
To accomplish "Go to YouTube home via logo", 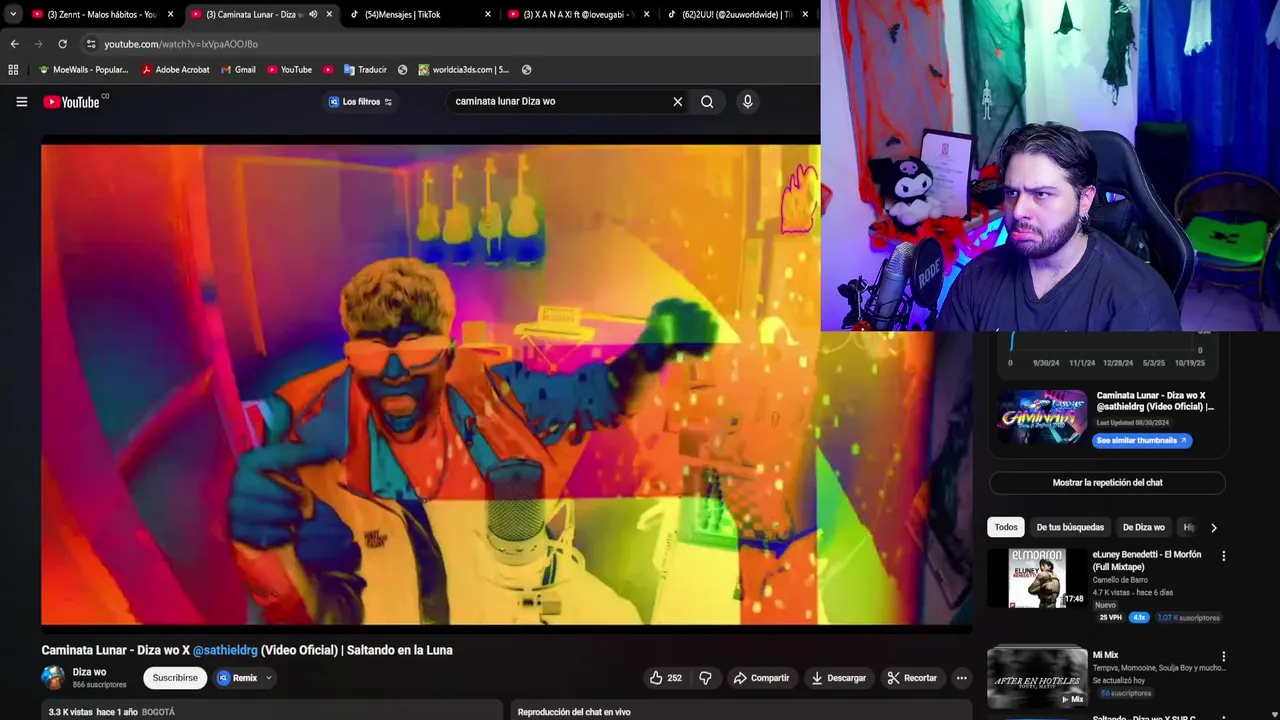I will [71, 101].
